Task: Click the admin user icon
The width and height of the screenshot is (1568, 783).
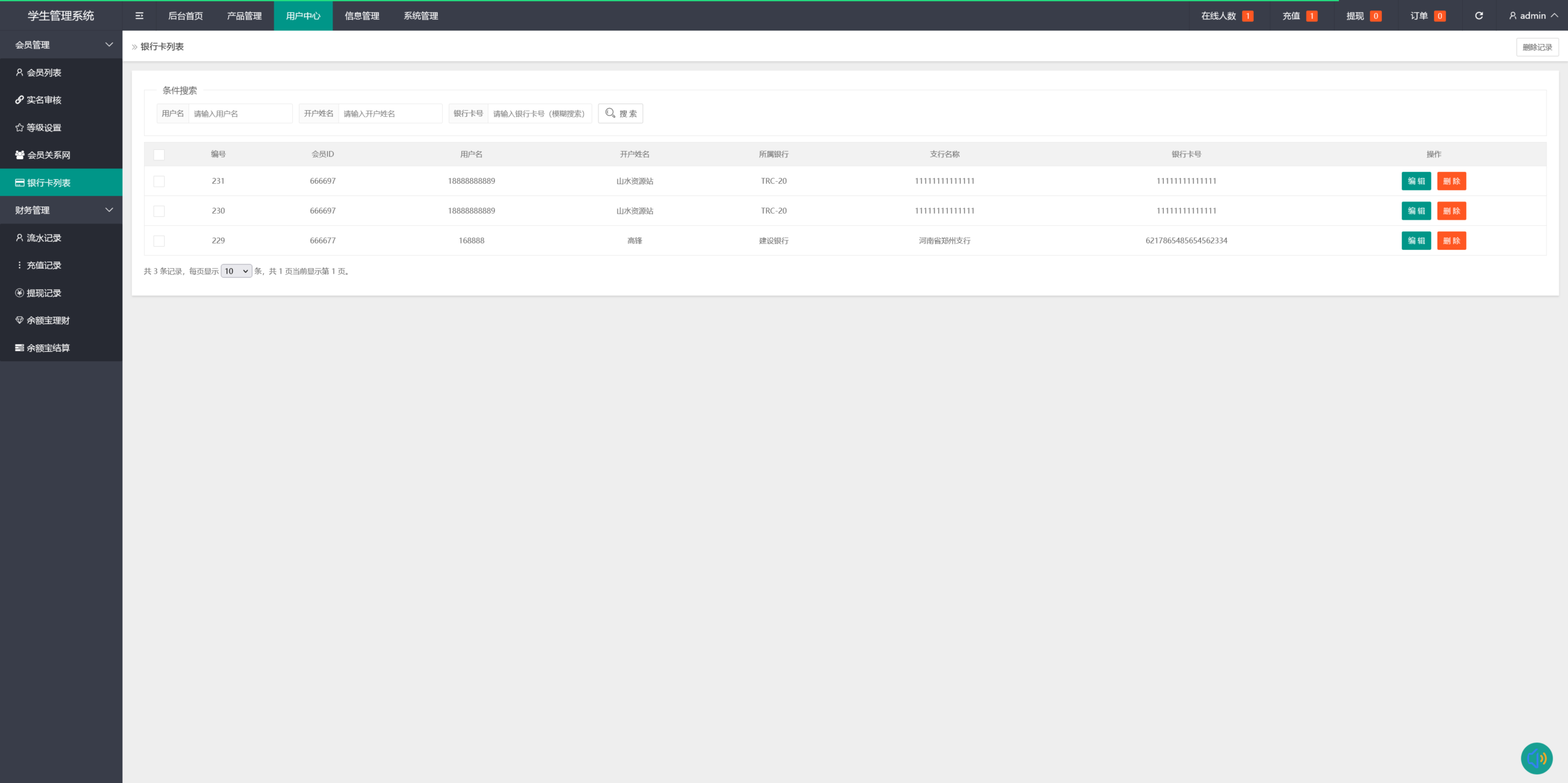Action: [1513, 16]
